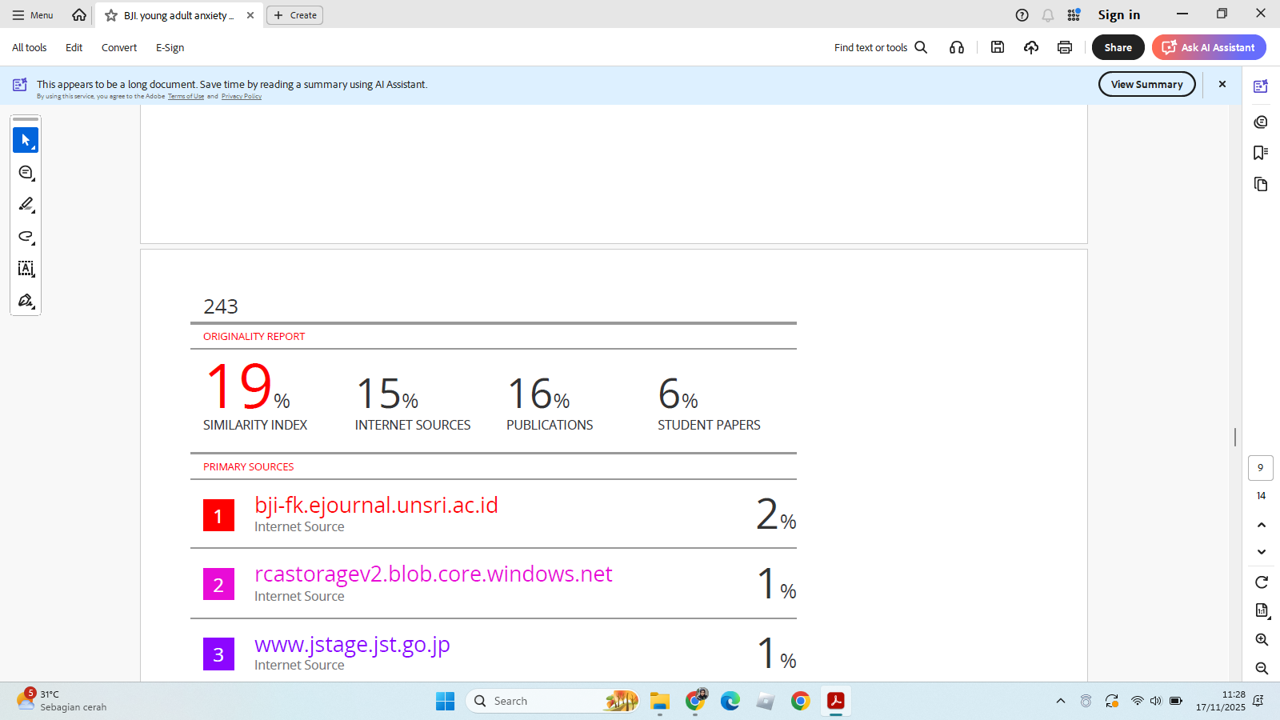Pick the freehand Draw tool
Screen dimensions: 1280x720
(25, 237)
